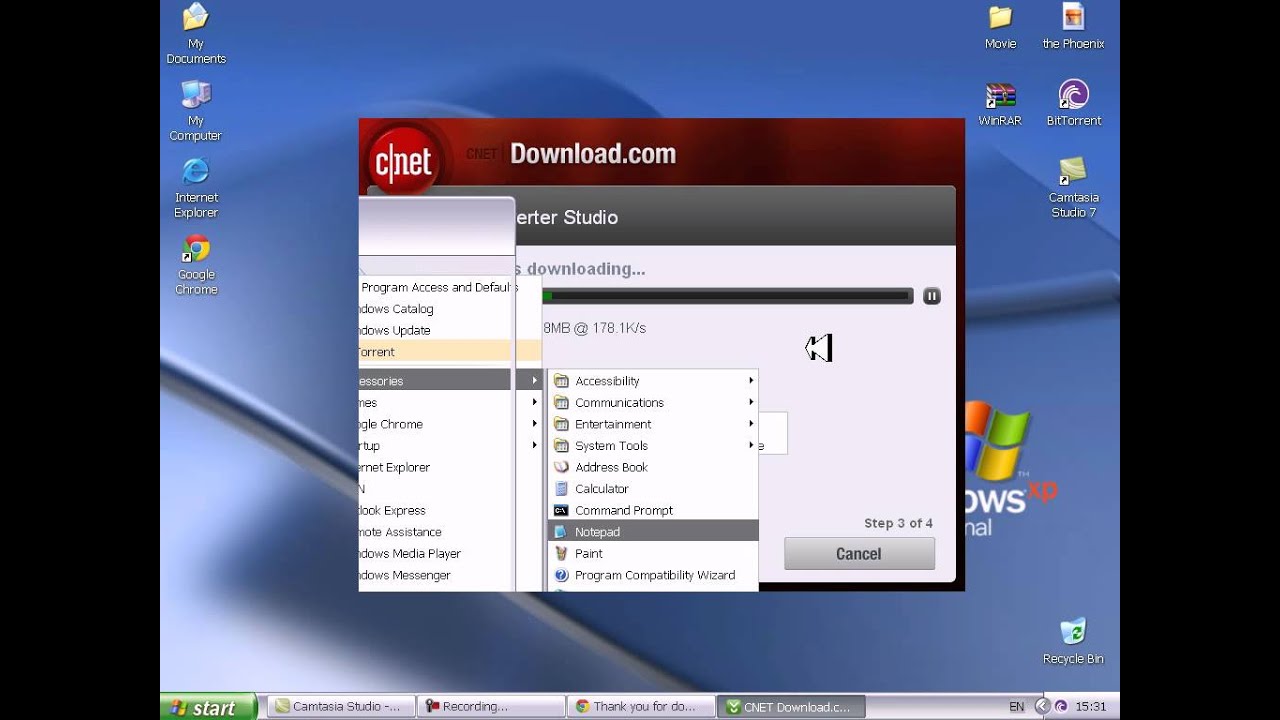Switch to Chrome 'Thank you for do...' taskbar button
Viewport: 1280px width, 720px height.
pos(640,707)
